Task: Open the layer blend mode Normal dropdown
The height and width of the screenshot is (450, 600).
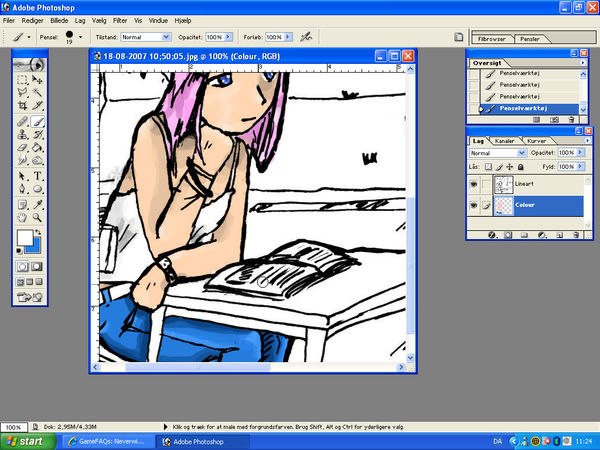Action: [x=522, y=153]
